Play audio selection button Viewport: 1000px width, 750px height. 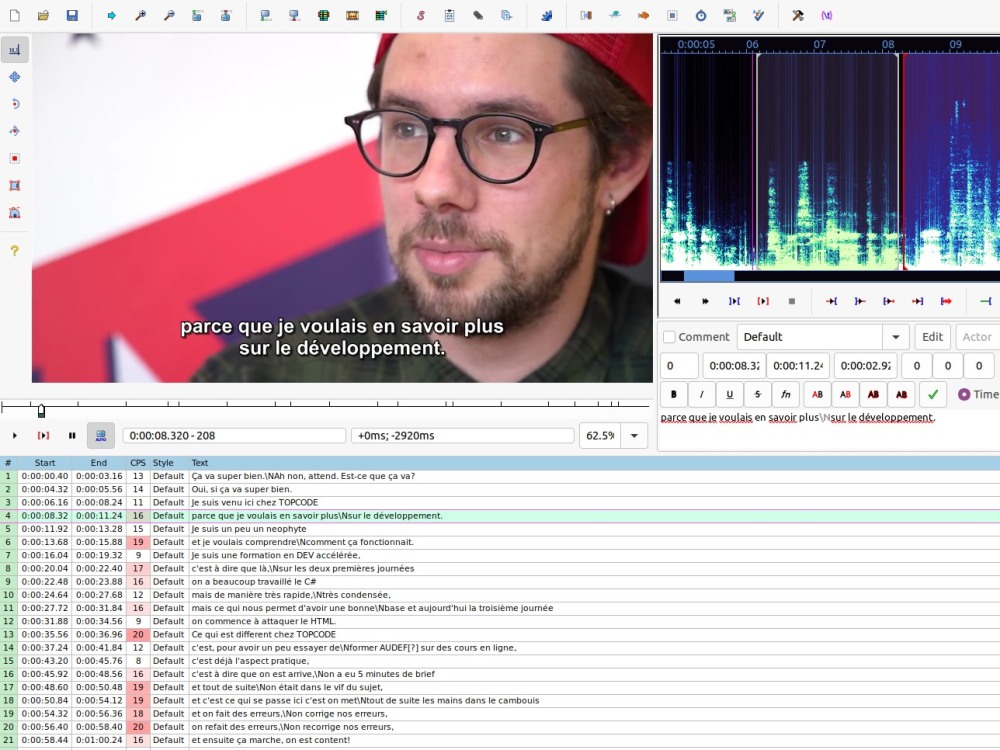coord(734,301)
